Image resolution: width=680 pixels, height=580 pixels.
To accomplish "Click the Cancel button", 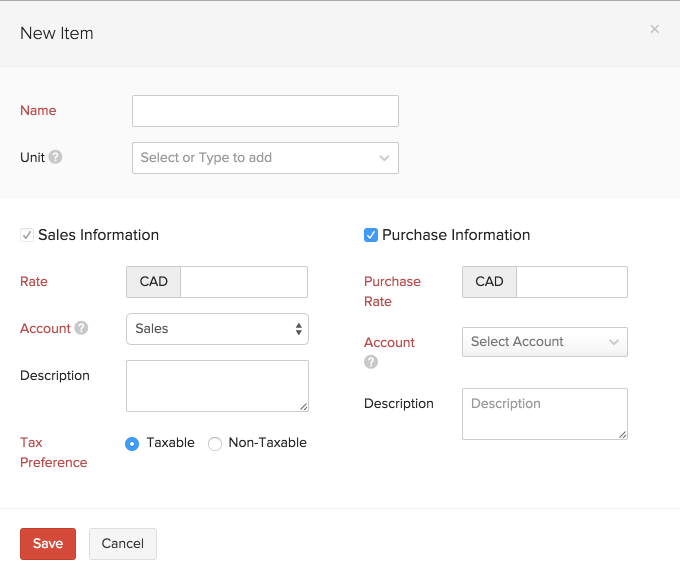I will pos(123,544).
